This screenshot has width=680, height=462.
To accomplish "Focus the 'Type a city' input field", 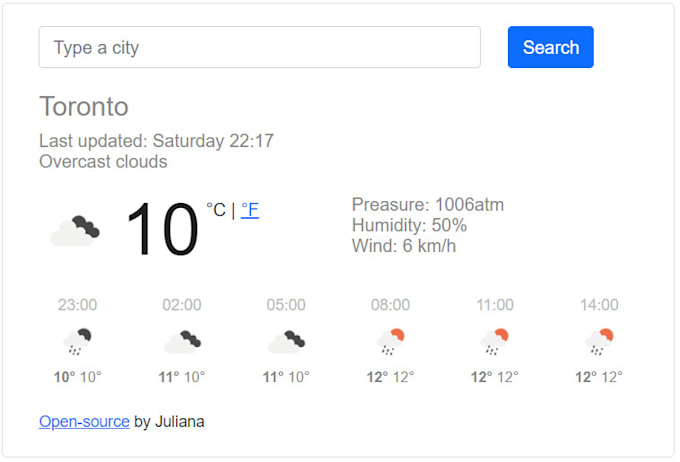I will pos(259,47).
